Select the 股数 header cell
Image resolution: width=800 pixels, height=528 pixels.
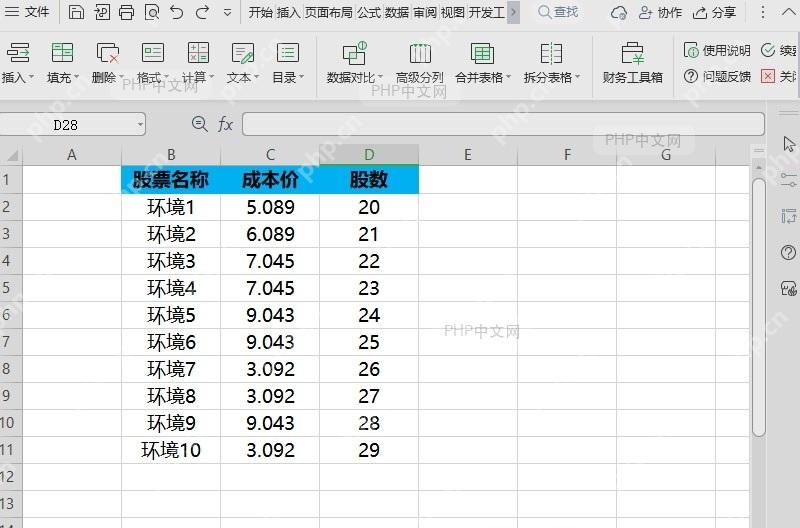coord(369,180)
